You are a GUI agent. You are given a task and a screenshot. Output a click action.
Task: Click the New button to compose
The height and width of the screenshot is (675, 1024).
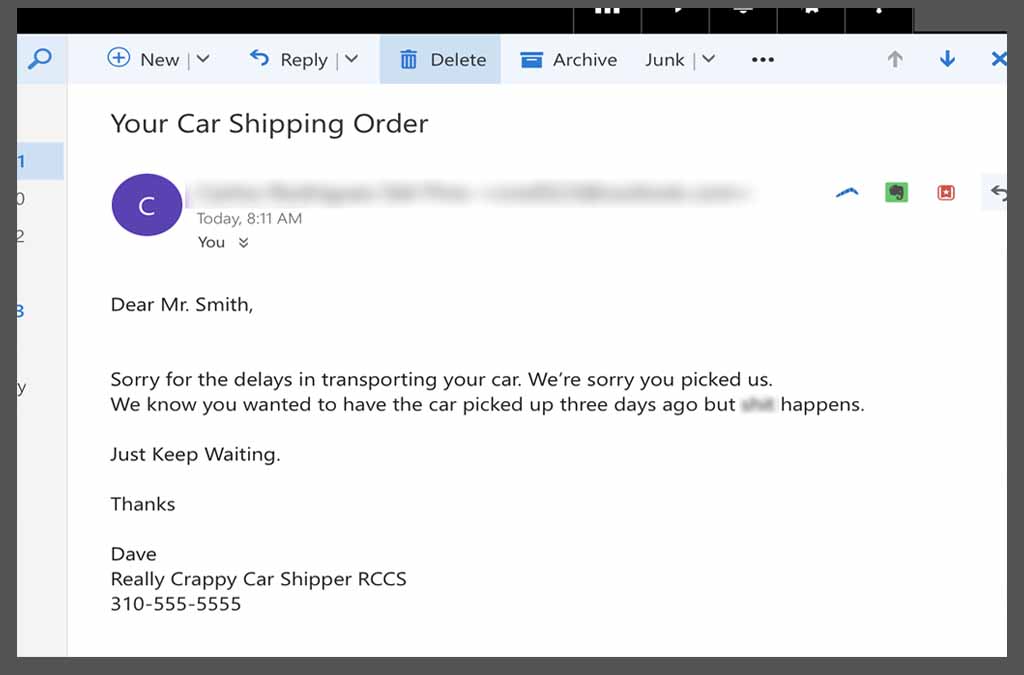[x=146, y=59]
